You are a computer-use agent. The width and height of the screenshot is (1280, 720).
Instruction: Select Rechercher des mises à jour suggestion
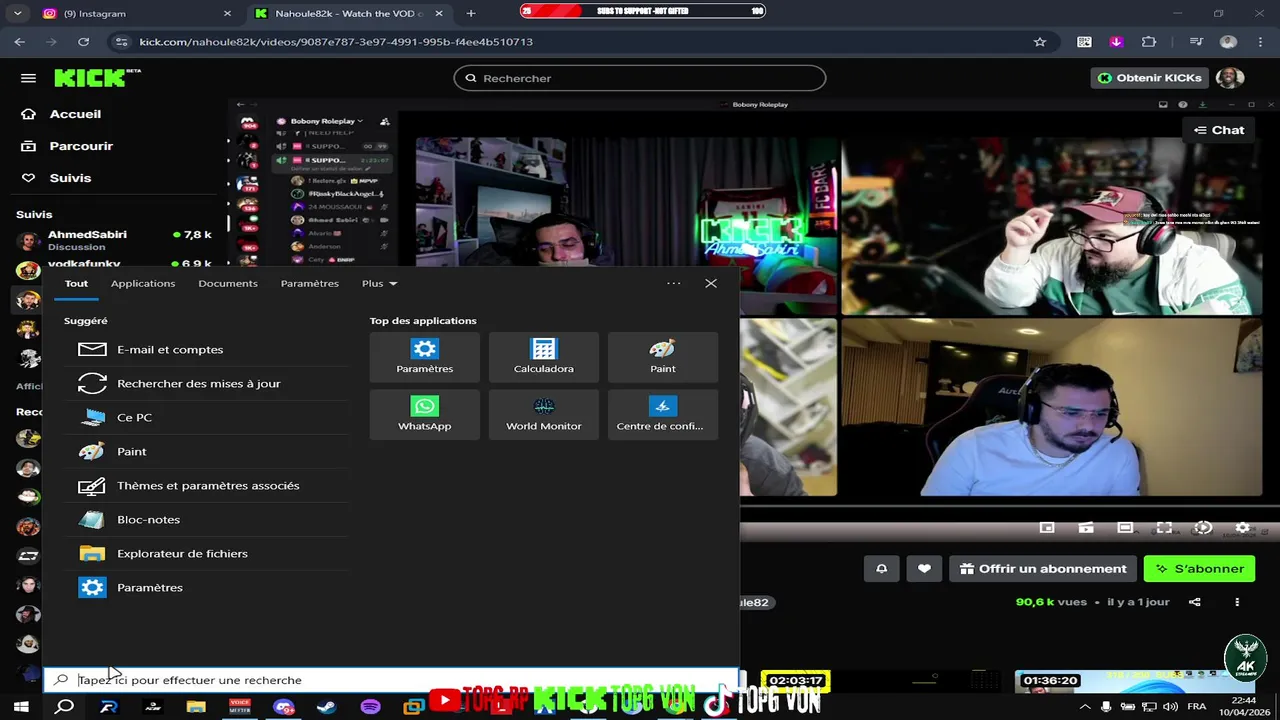[x=208, y=383]
